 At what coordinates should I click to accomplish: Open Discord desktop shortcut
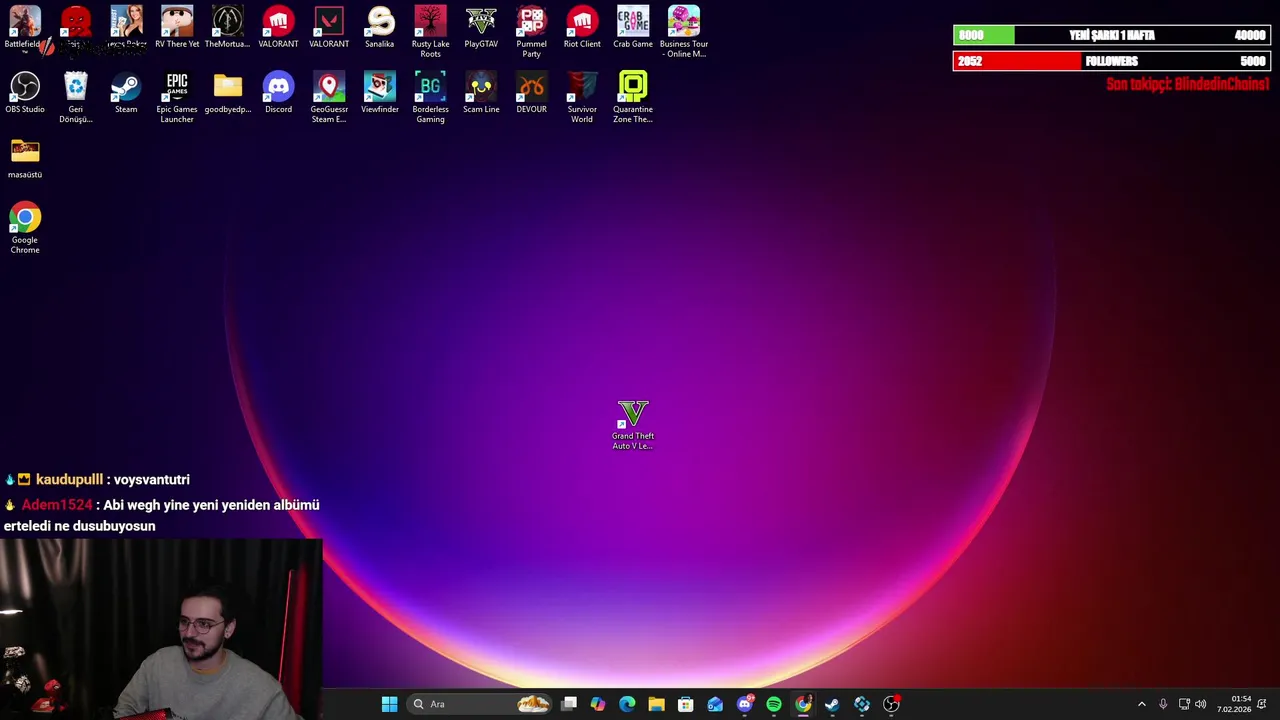click(278, 93)
